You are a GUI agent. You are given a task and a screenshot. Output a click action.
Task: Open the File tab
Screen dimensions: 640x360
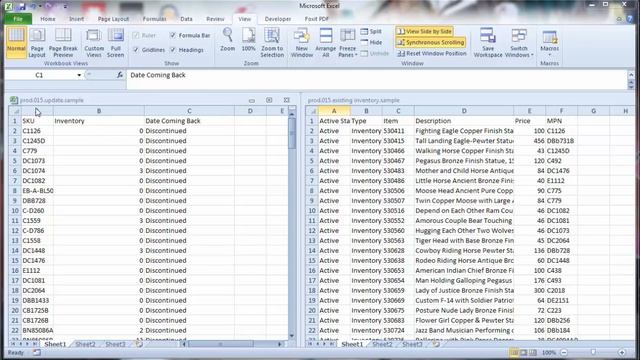tap(18, 19)
